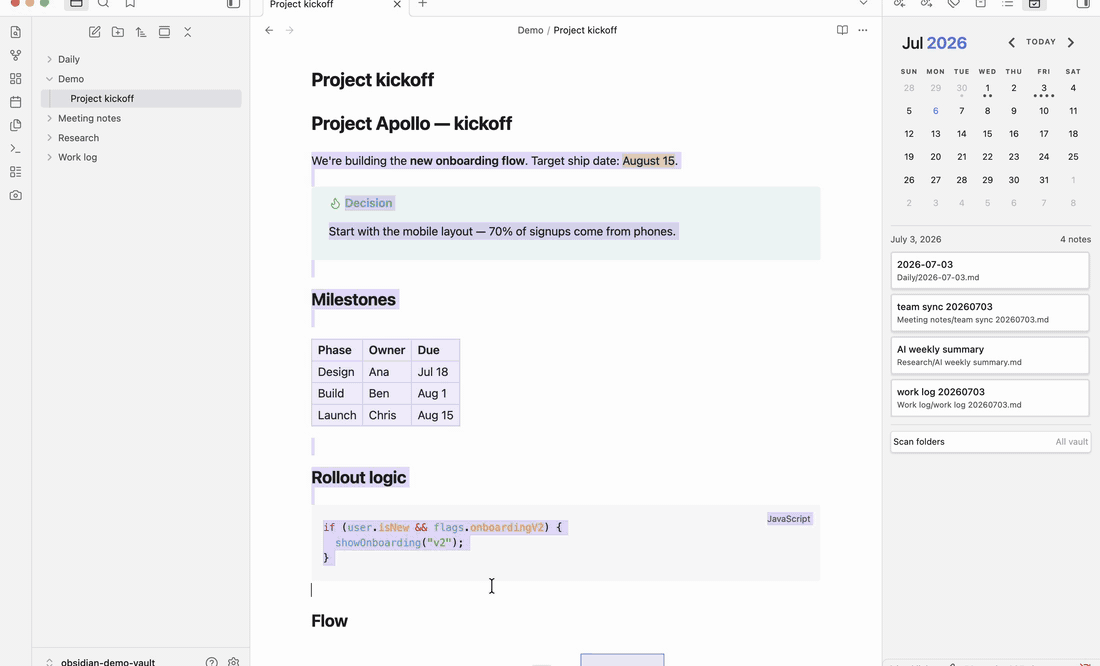
Task: Create a new folder in explorer
Action: [x=118, y=32]
